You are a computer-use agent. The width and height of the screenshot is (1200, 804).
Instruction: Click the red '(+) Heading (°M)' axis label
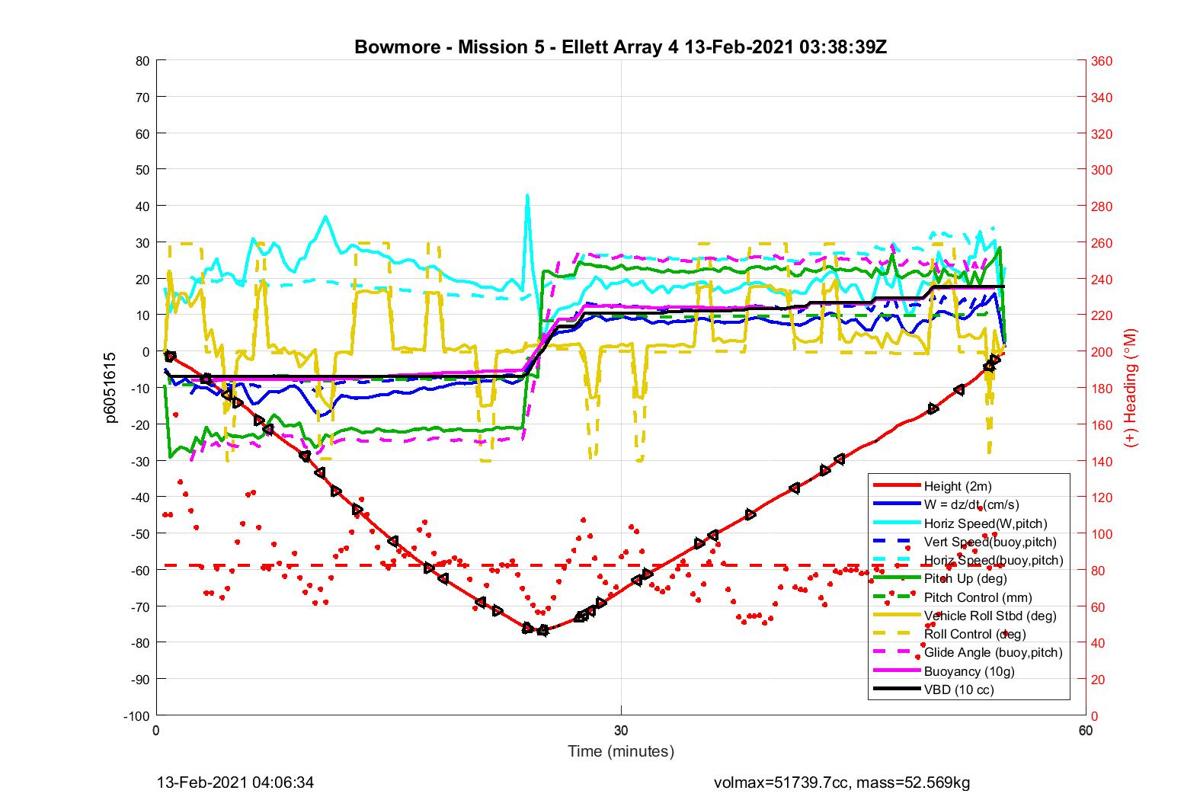(1132, 387)
